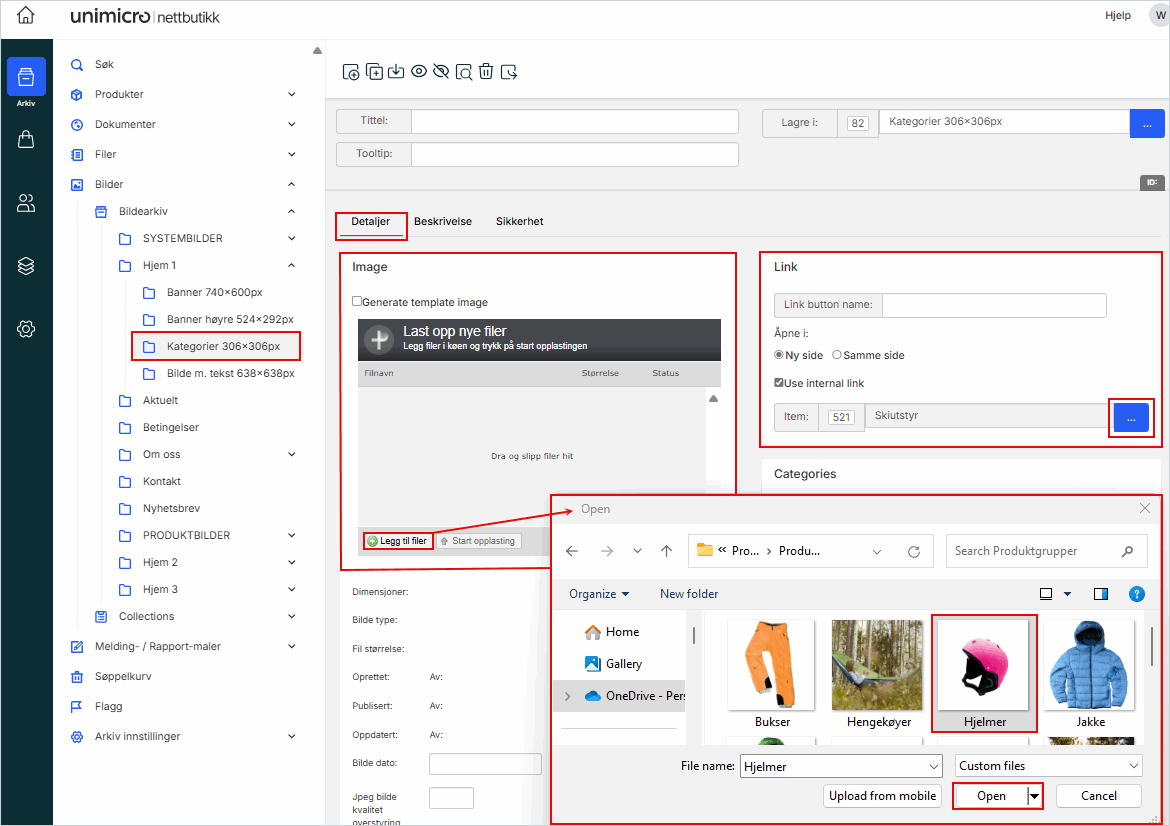Enable Generate template image checkbox
Viewport: 1170px width, 826px height.
(x=357, y=301)
